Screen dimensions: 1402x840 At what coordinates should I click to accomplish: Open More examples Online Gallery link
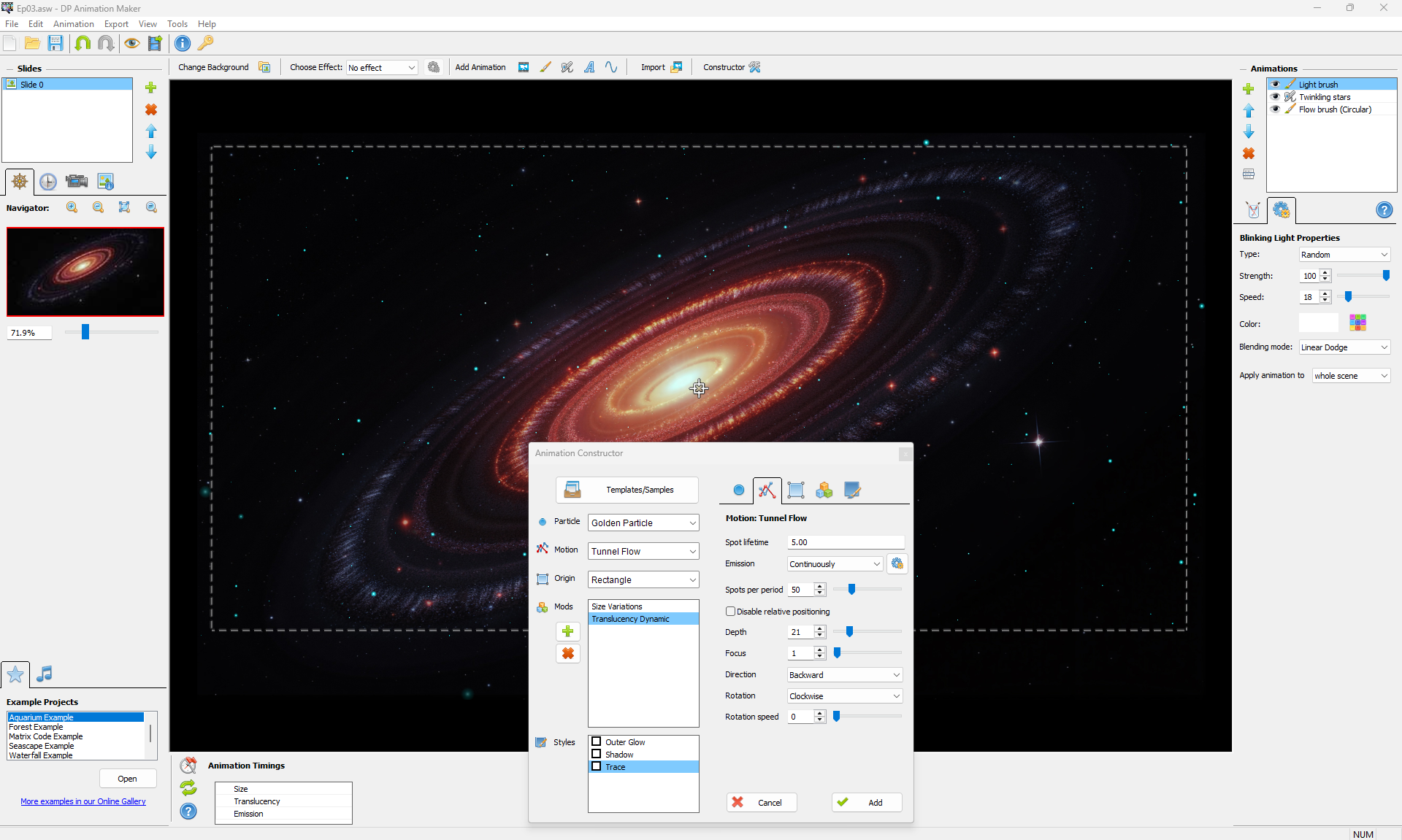click(x=83, y=801)
